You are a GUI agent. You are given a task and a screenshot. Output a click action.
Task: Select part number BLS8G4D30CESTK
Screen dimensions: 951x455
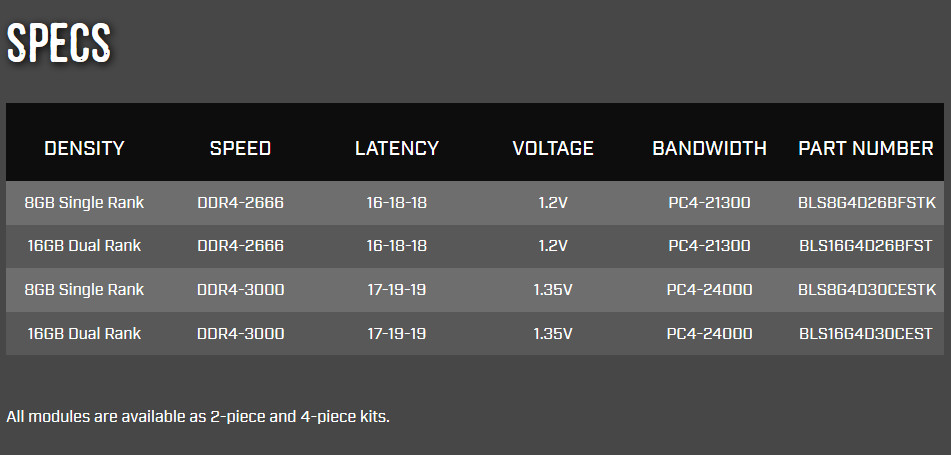click(x=866, y=290)
